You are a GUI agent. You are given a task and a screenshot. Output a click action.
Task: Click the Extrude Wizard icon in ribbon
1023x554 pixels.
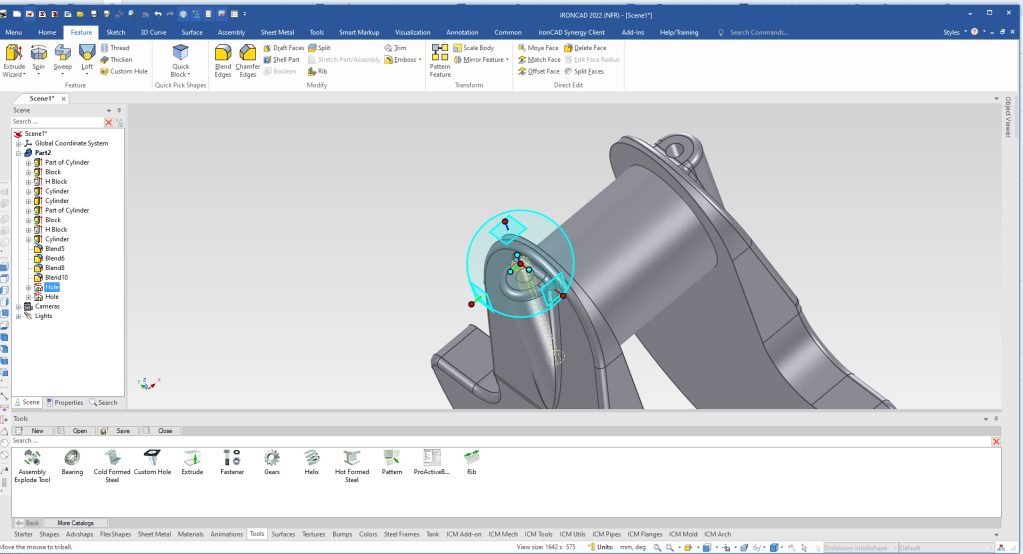click(x=14, y=53)
